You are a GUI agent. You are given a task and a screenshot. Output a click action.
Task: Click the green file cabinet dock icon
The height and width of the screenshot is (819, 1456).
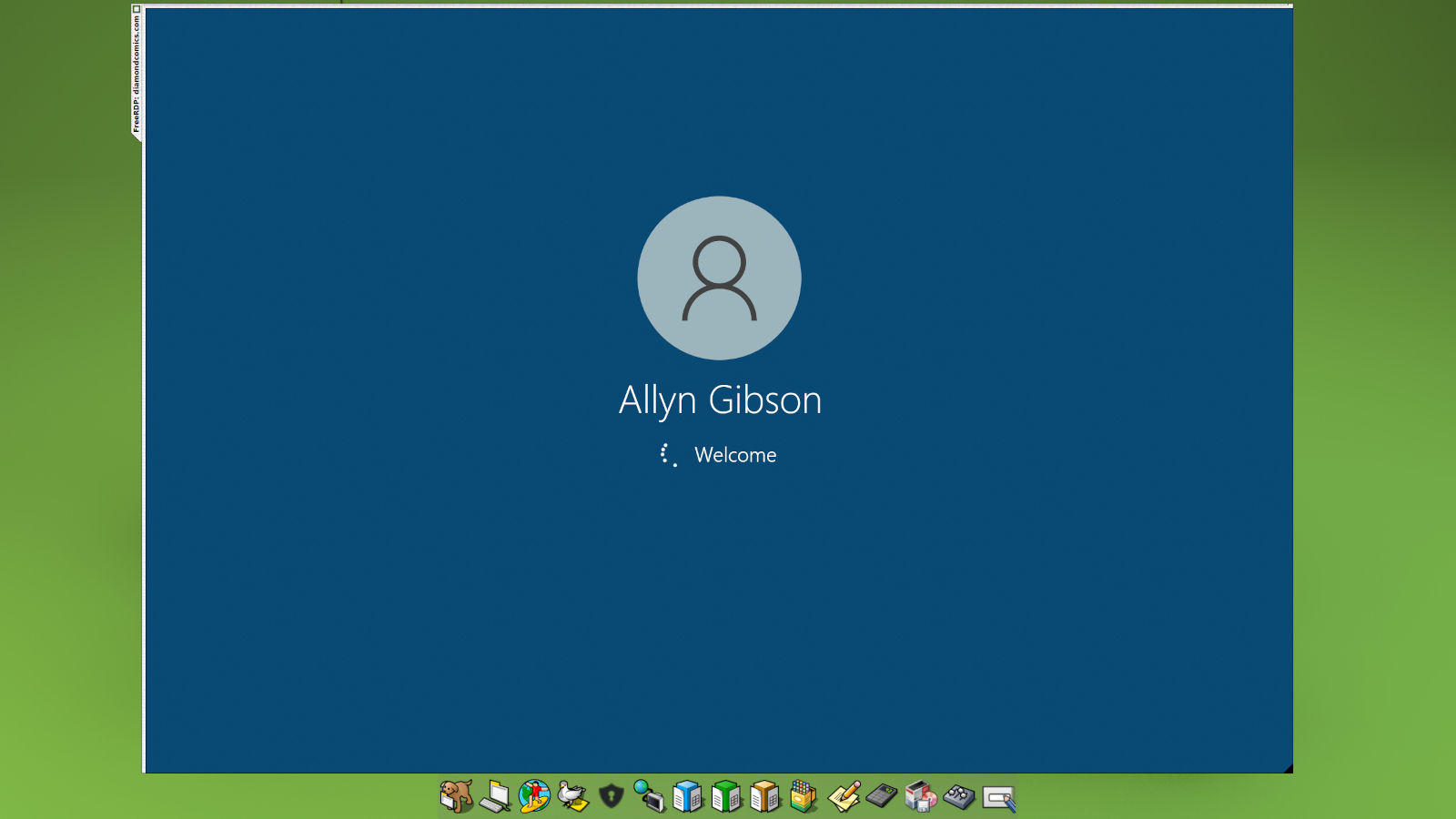pos(726,796)
